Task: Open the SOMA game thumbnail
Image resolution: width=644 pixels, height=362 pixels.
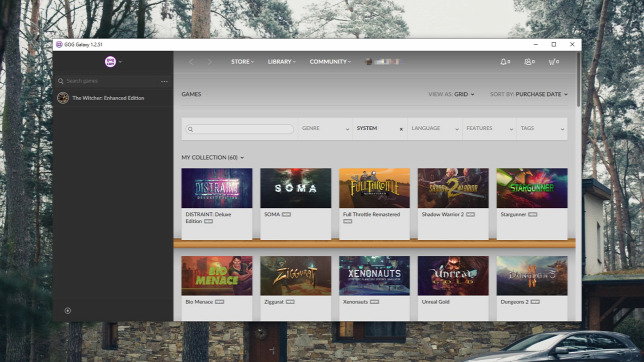Action: [296, 188]
